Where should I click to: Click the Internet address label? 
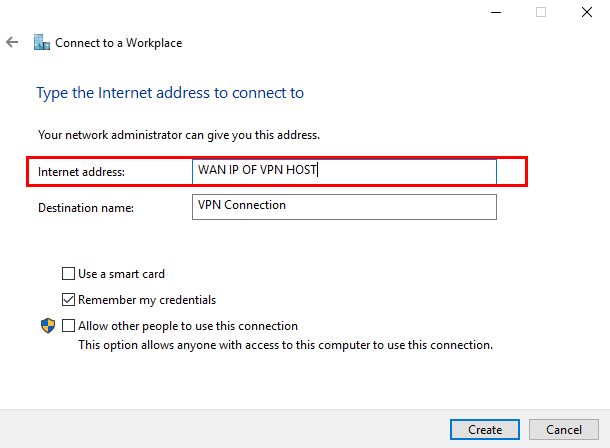pyautogui.click(x=82, y=172)
